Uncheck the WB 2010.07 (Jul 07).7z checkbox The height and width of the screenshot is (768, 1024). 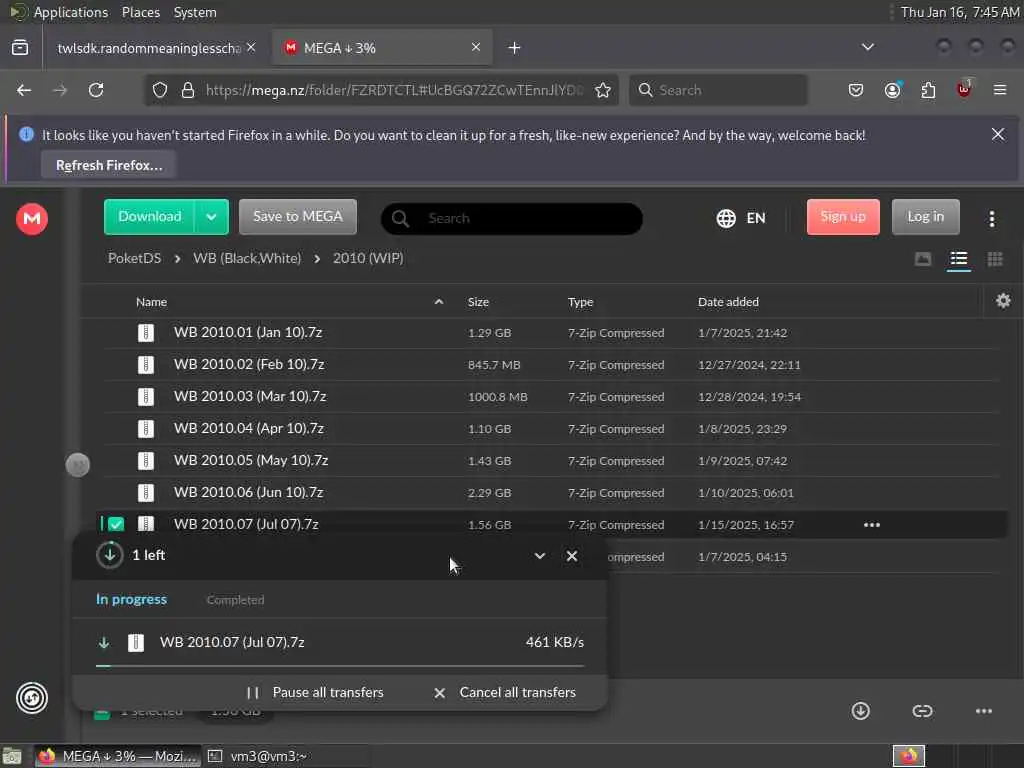click(116, 524)
